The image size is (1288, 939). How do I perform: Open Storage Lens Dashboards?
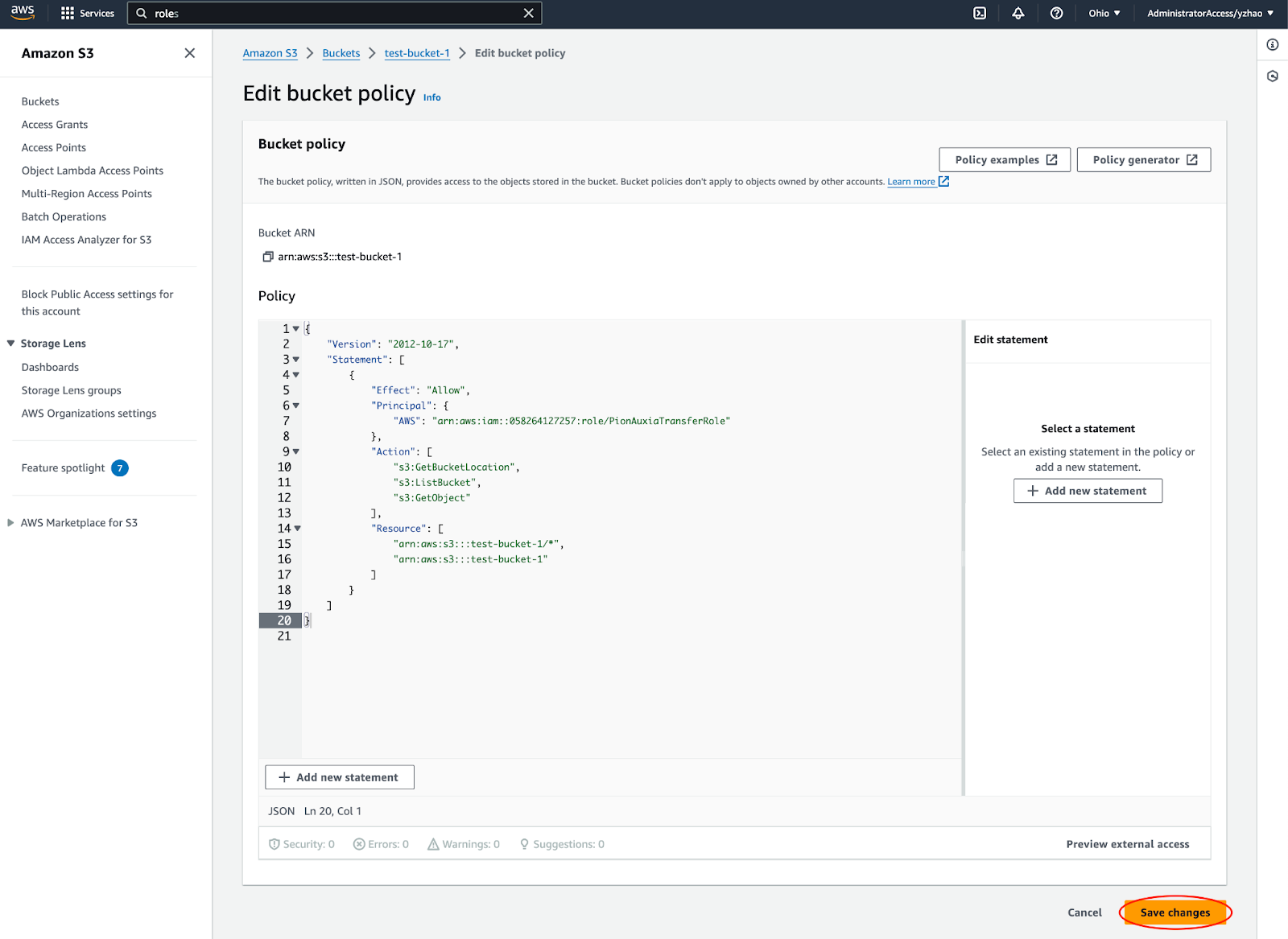(x=50, y=368)
